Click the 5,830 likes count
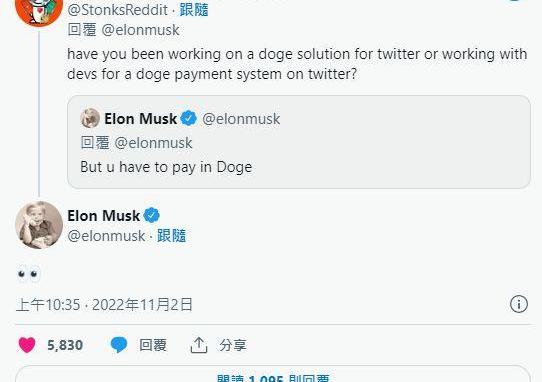The image size is (542, 382). pyautogui.click(x=65, y=345)
